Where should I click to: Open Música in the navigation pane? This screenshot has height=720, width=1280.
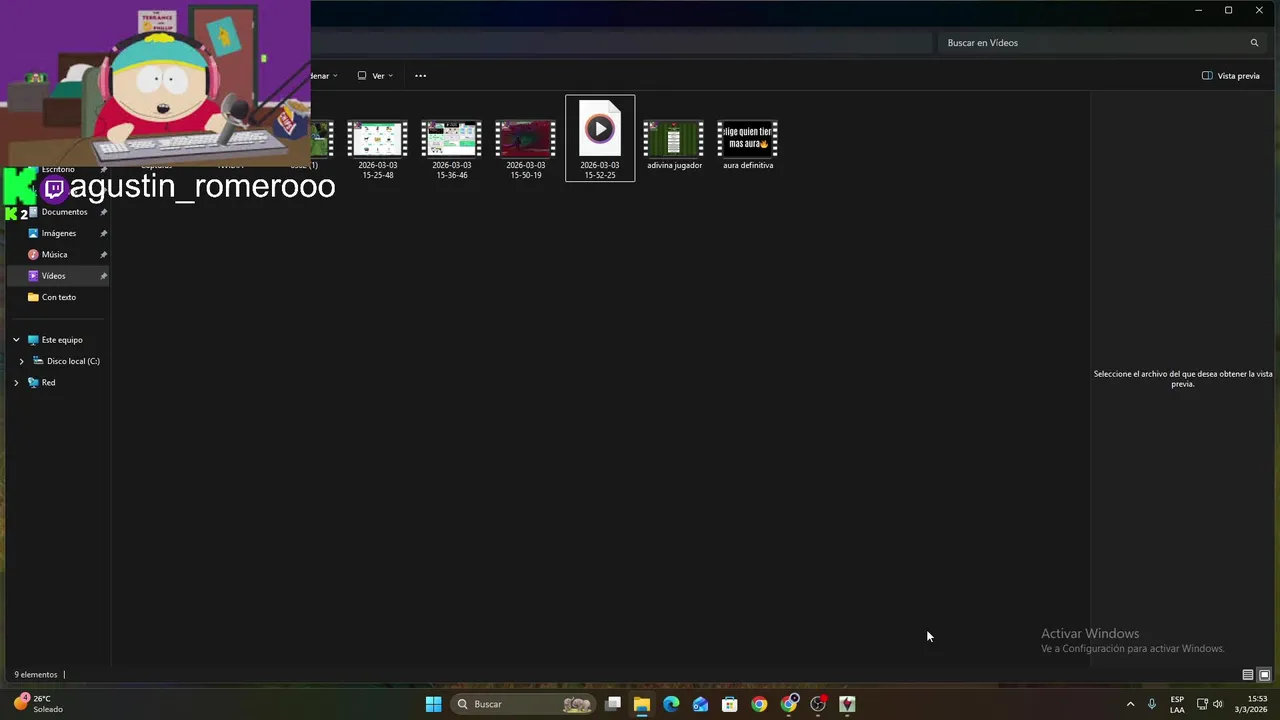pos(54,254)
